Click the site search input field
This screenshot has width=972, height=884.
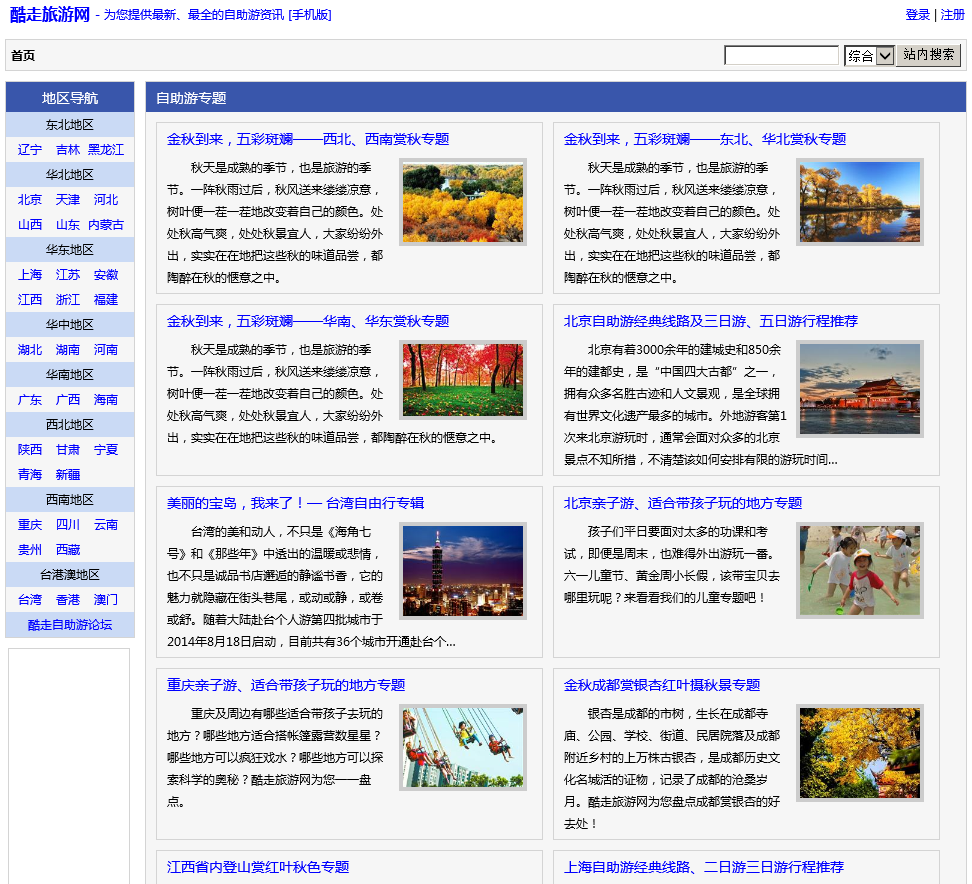tap(781, 56)
